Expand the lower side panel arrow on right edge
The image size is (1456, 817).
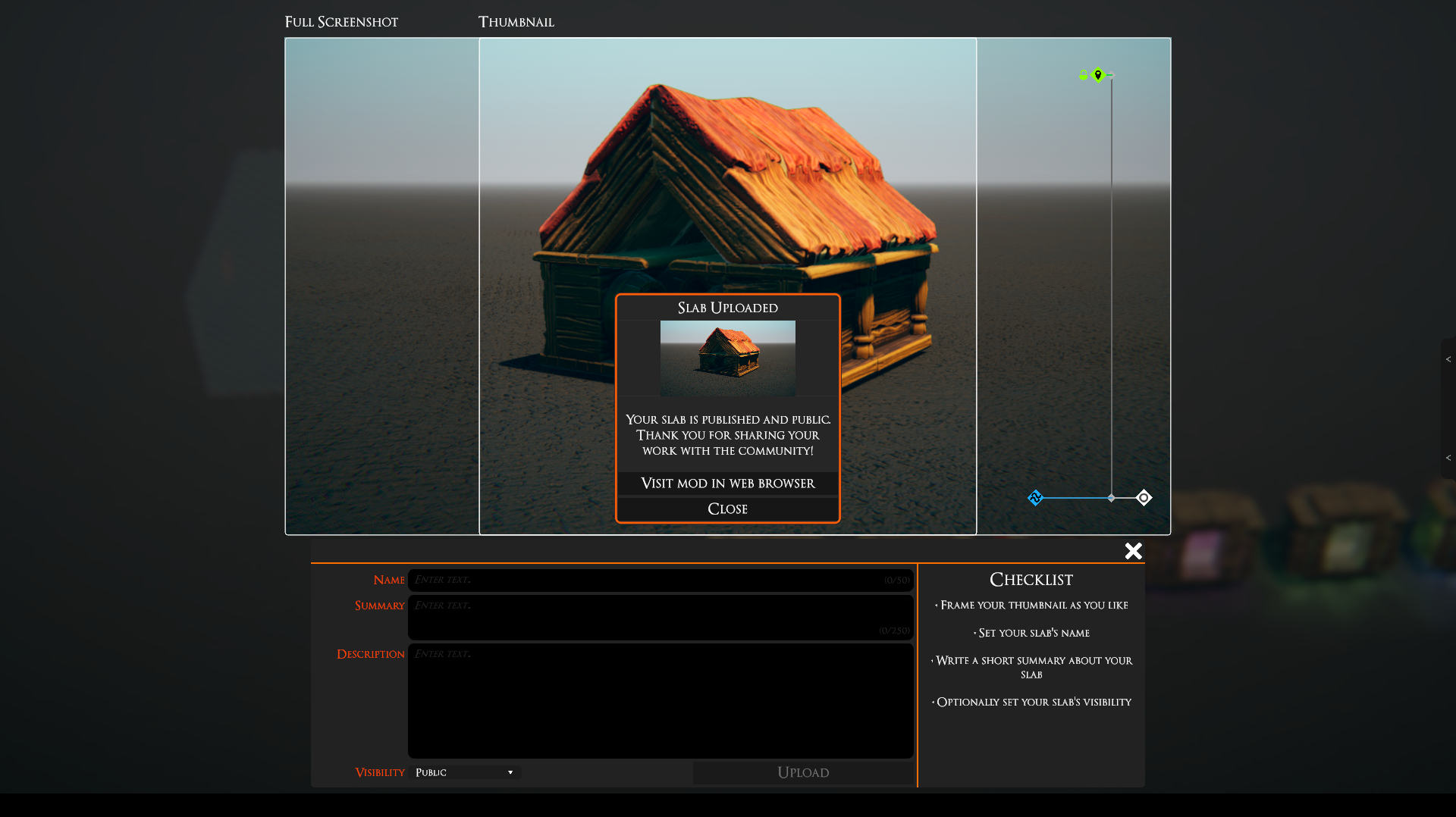pos(1448,458)
